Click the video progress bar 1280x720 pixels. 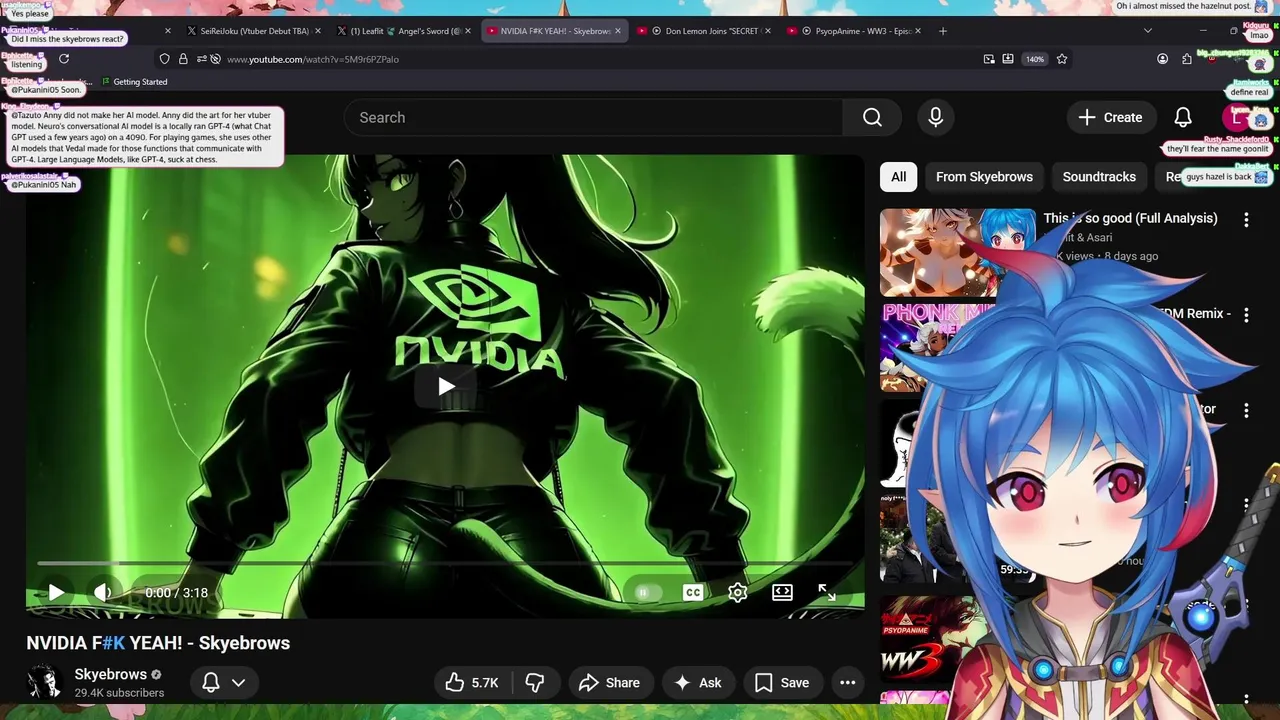coord(446,563)
